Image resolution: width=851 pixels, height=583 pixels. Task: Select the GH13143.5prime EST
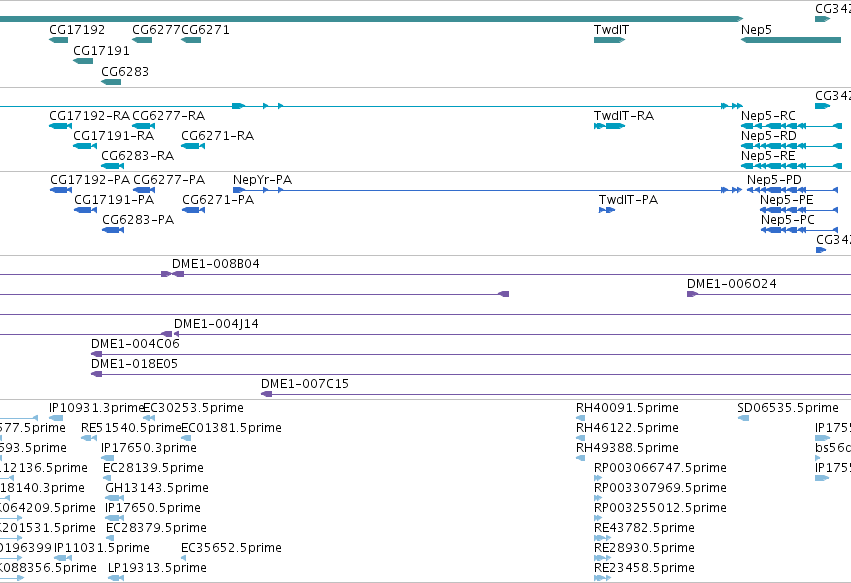click(115, 498)
